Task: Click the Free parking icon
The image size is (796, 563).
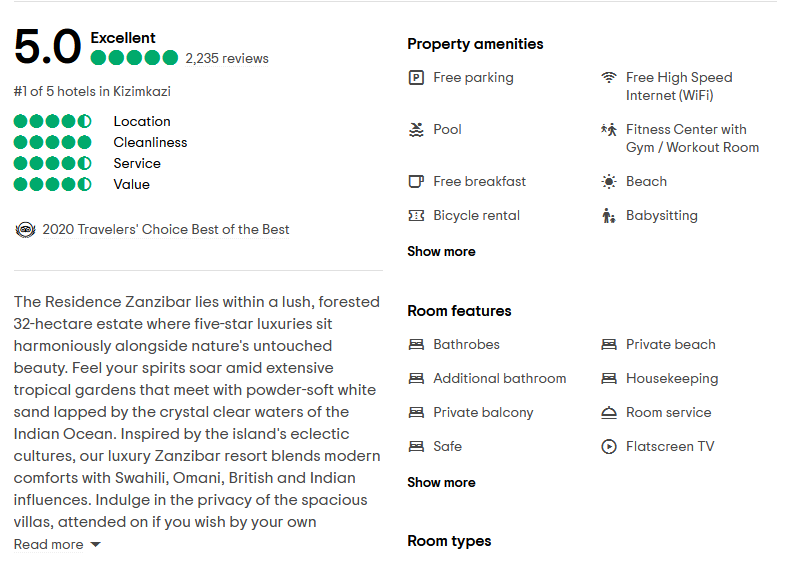Action: 417,78
